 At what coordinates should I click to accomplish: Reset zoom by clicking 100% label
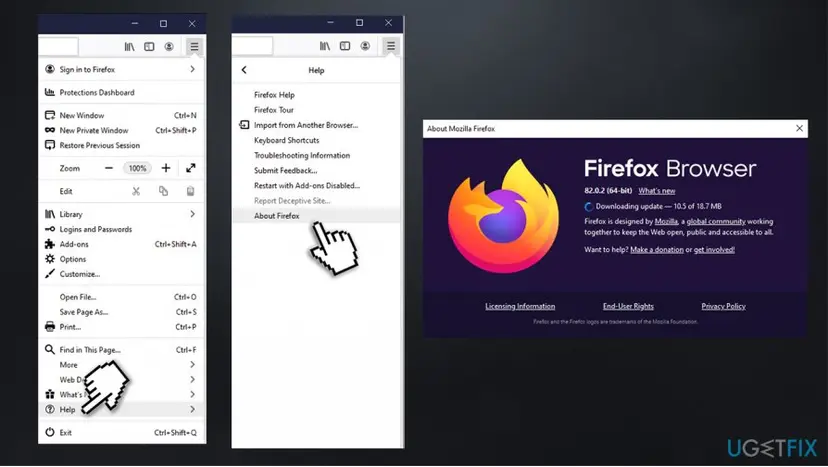coord(137,168)
